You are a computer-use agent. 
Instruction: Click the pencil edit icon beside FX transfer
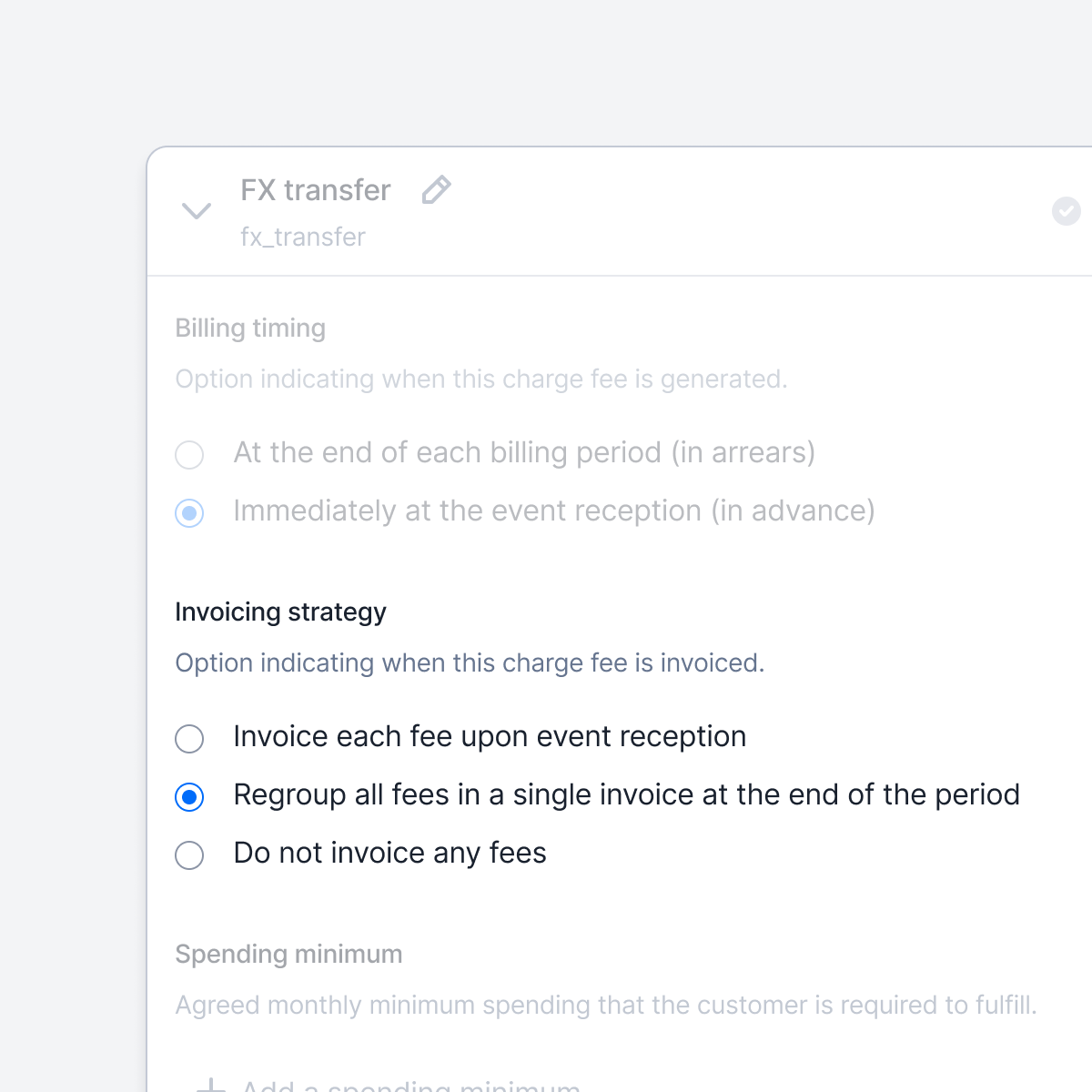coord(437,190)
